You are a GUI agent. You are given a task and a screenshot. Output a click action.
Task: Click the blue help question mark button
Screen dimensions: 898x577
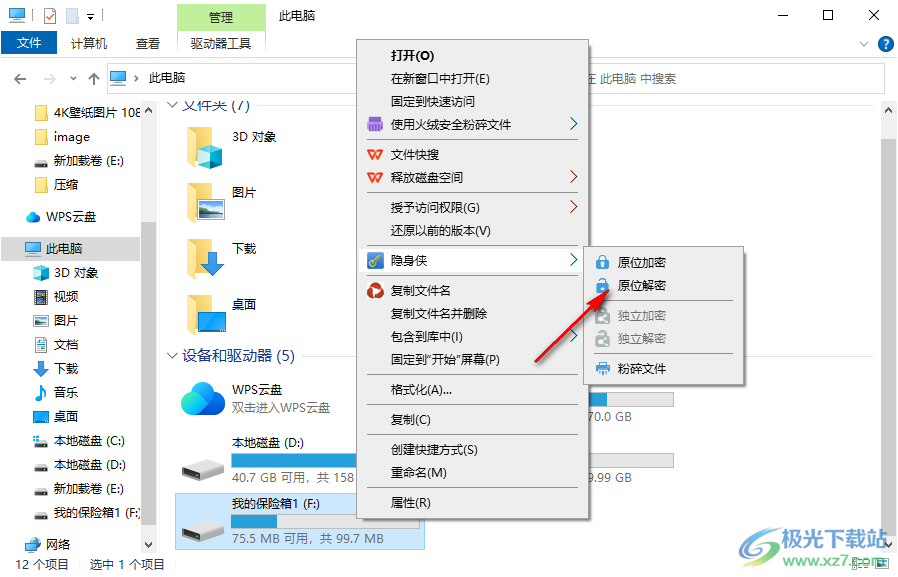886,44
